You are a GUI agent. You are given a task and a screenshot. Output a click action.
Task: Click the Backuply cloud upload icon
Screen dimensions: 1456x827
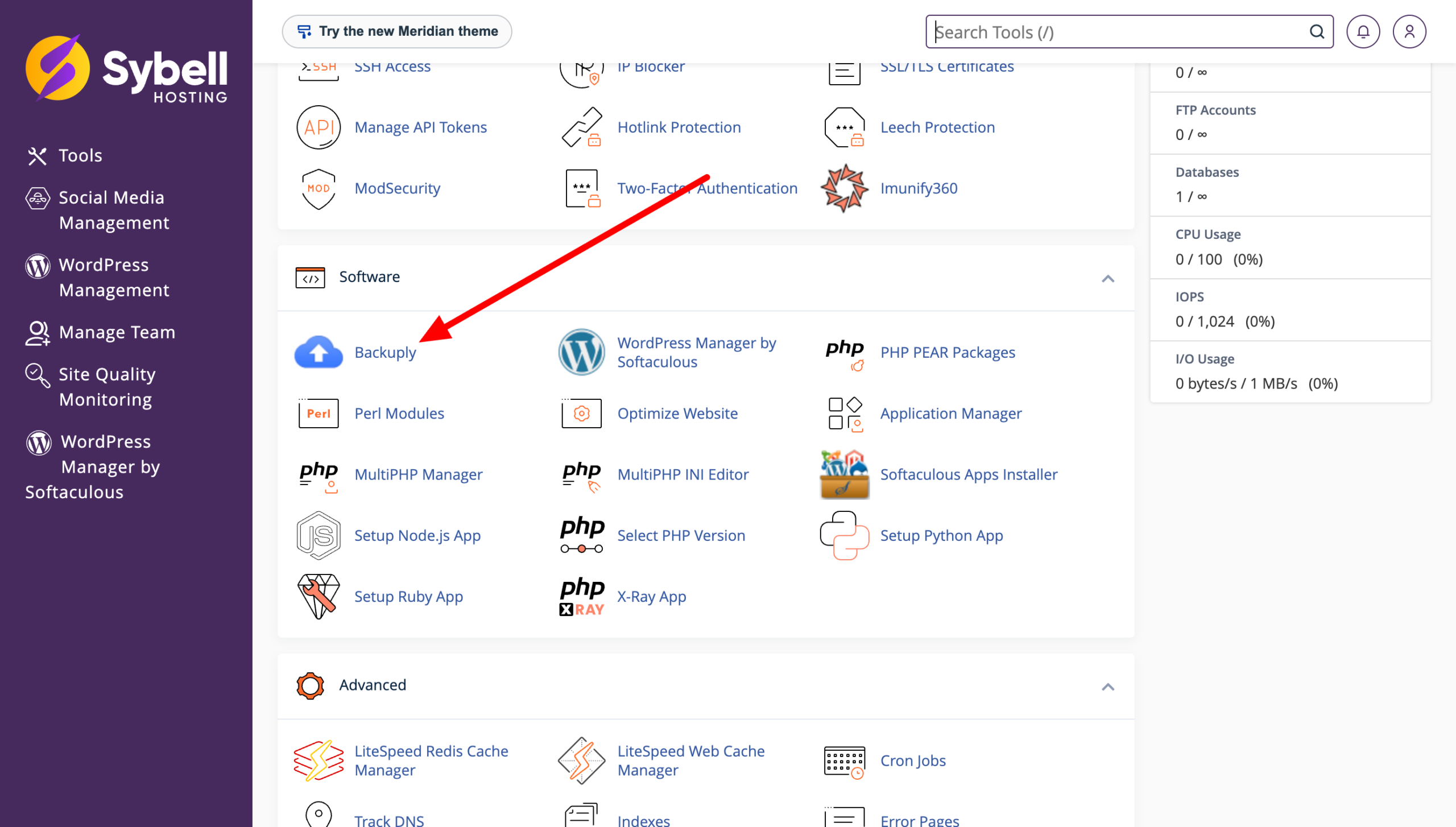[318, 353]
